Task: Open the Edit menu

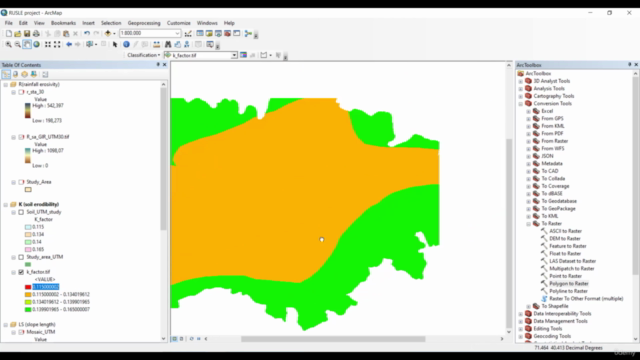Action: 23,23
